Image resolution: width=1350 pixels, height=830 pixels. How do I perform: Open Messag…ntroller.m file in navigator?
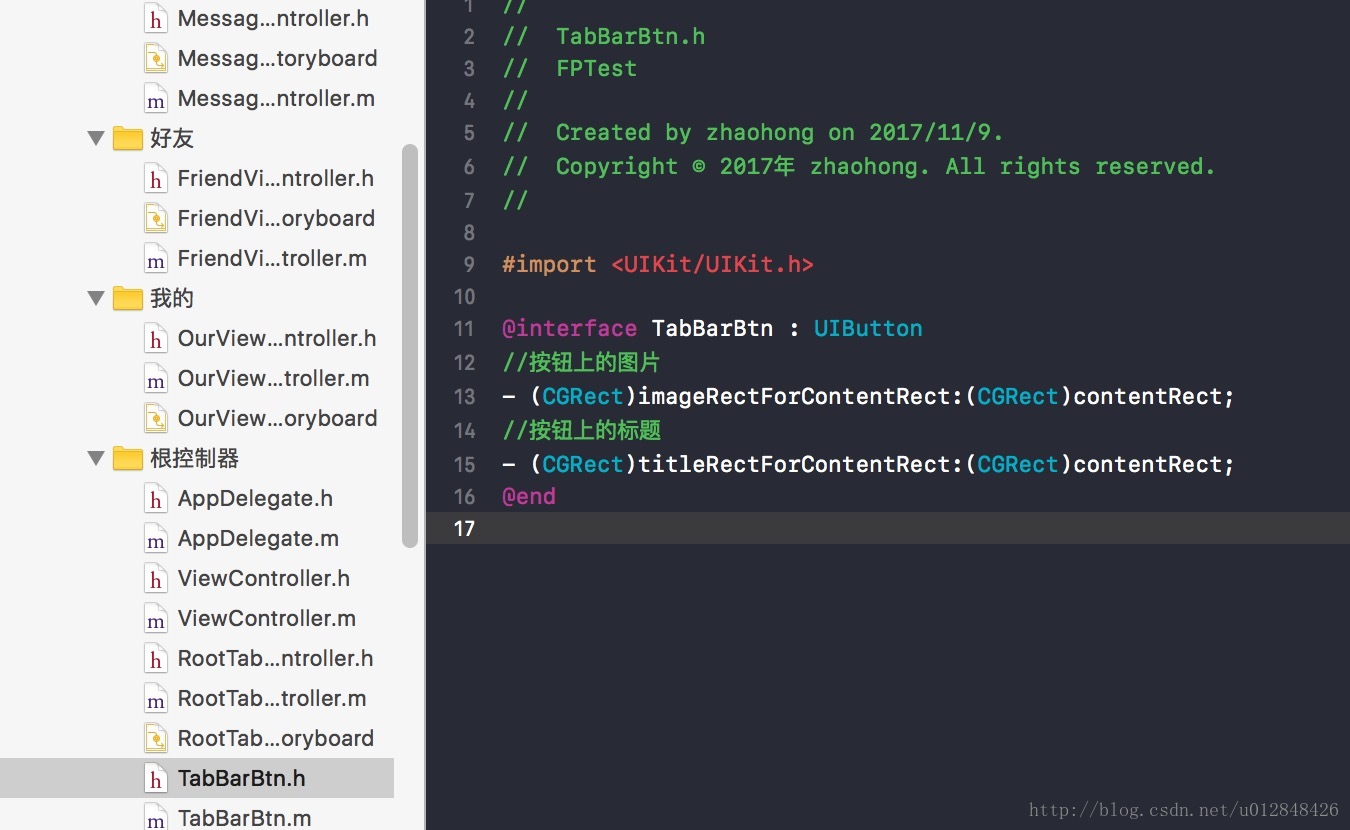[x=276, y=98]
